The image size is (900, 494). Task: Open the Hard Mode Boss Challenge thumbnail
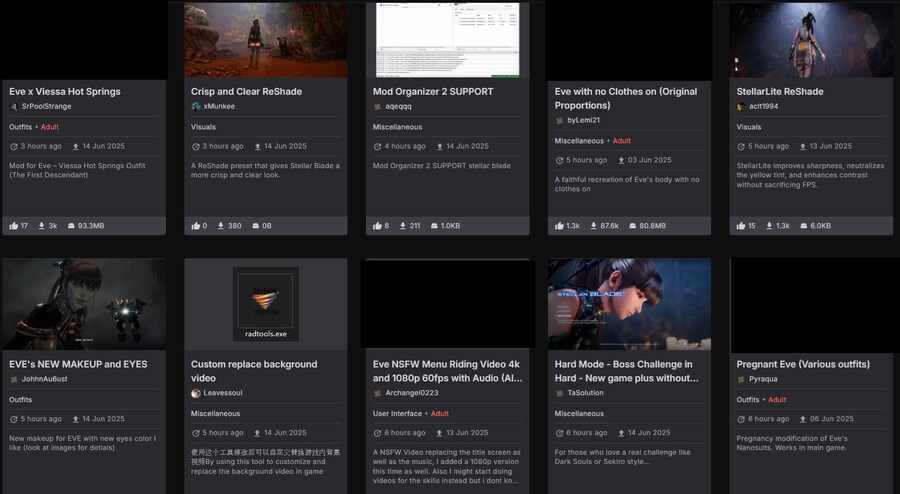pos(630,304)
